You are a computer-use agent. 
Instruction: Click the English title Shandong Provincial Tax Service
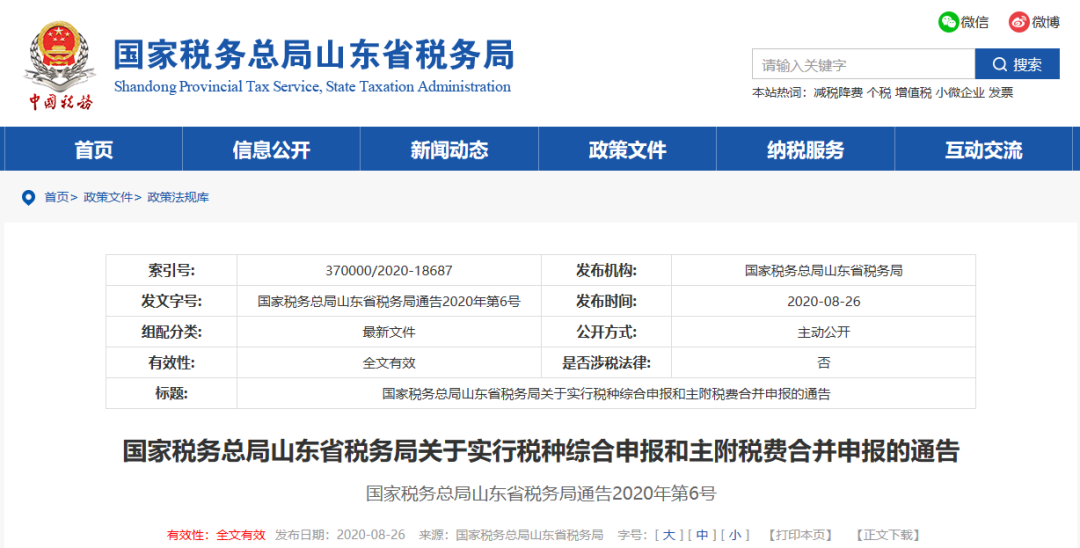[x=312, y=87]
